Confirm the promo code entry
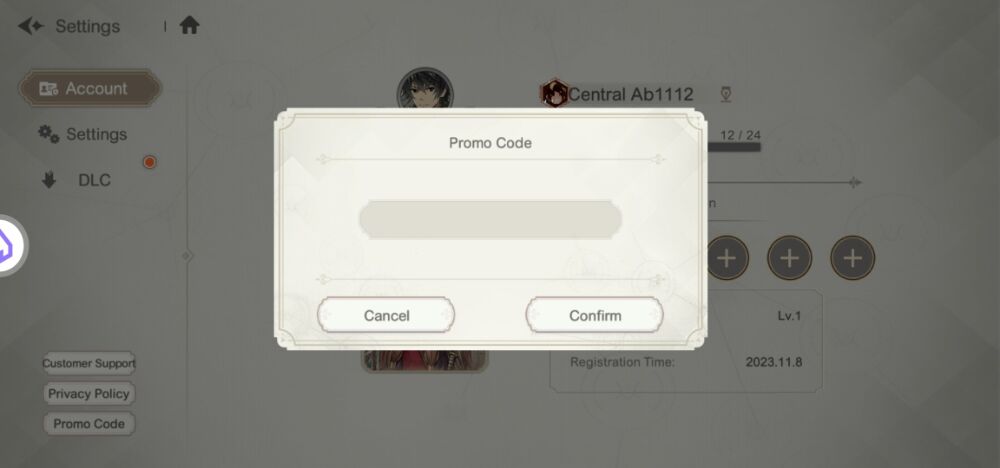Viewport: 1000px width, 468px height. click(594, 315)
